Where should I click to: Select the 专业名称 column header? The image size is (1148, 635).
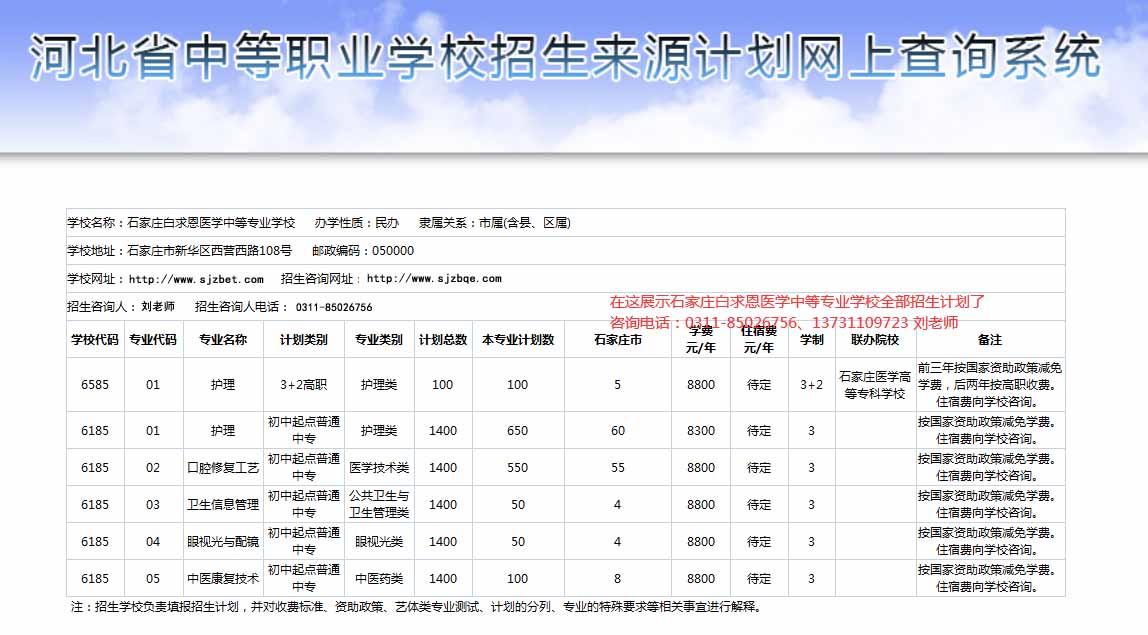pos(223,340)
